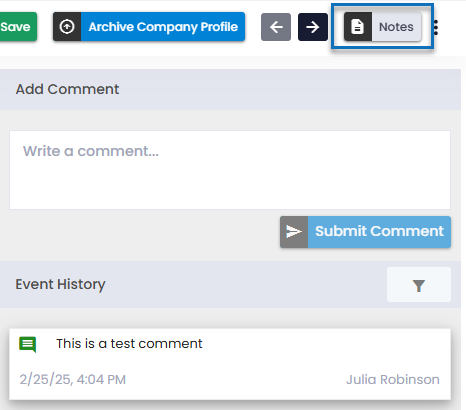Go to previous record with left arrow
466x410 pixels.
click(x=276, y=27)
